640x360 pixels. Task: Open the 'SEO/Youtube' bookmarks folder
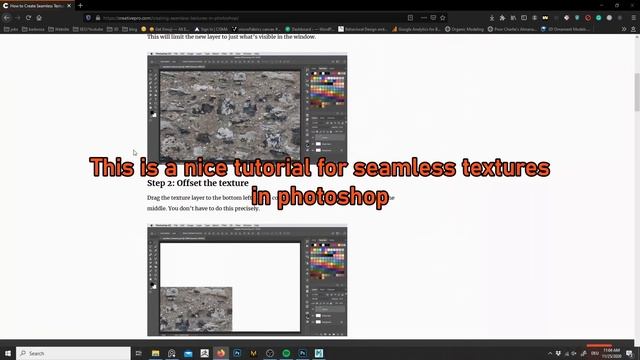click(x=89, y=29)
